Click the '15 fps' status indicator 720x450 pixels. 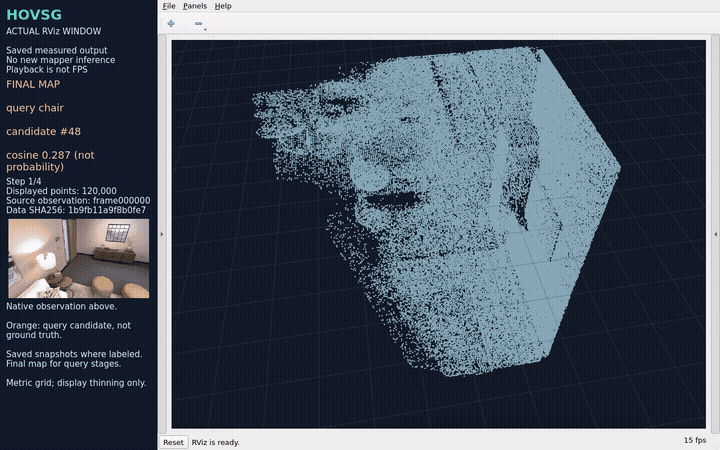695,440
